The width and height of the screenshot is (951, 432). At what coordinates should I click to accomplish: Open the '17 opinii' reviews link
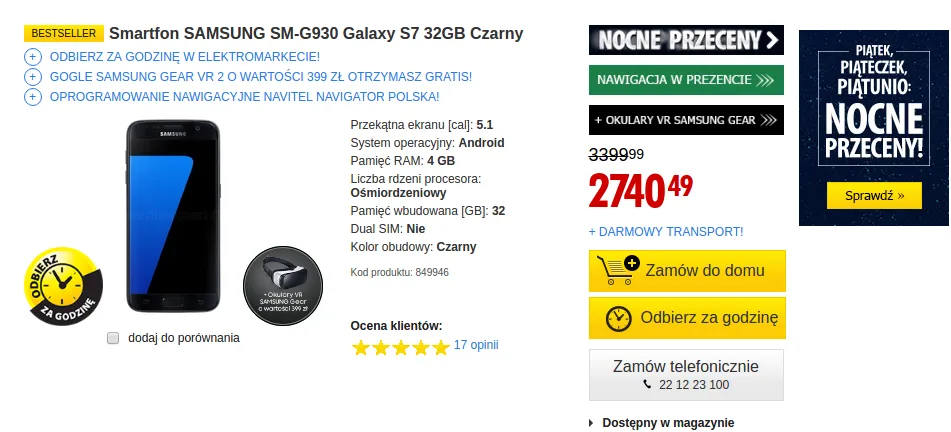pos(476,345)
